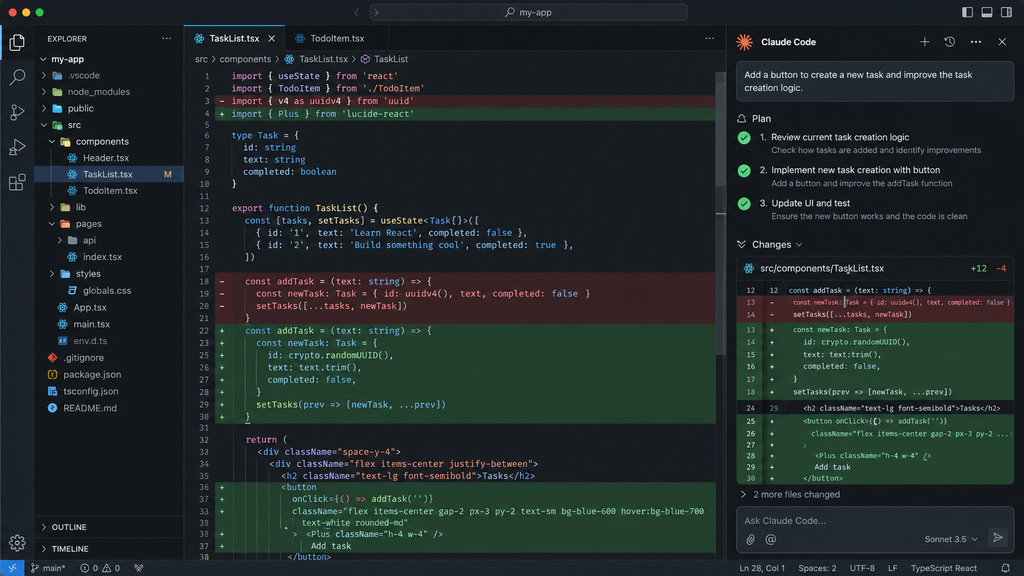Screen dimensions: 1024x576
Task: Change UTF-8 file encoding
Action: point(862,568)
